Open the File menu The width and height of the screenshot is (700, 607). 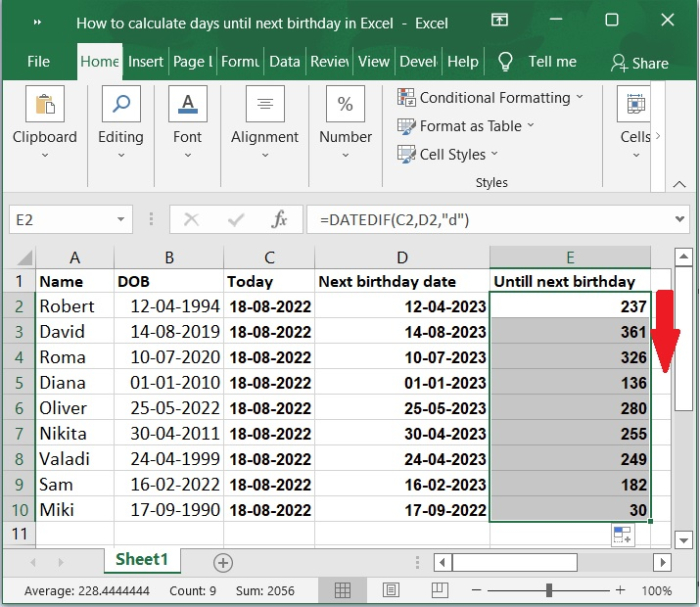(38, 62)
